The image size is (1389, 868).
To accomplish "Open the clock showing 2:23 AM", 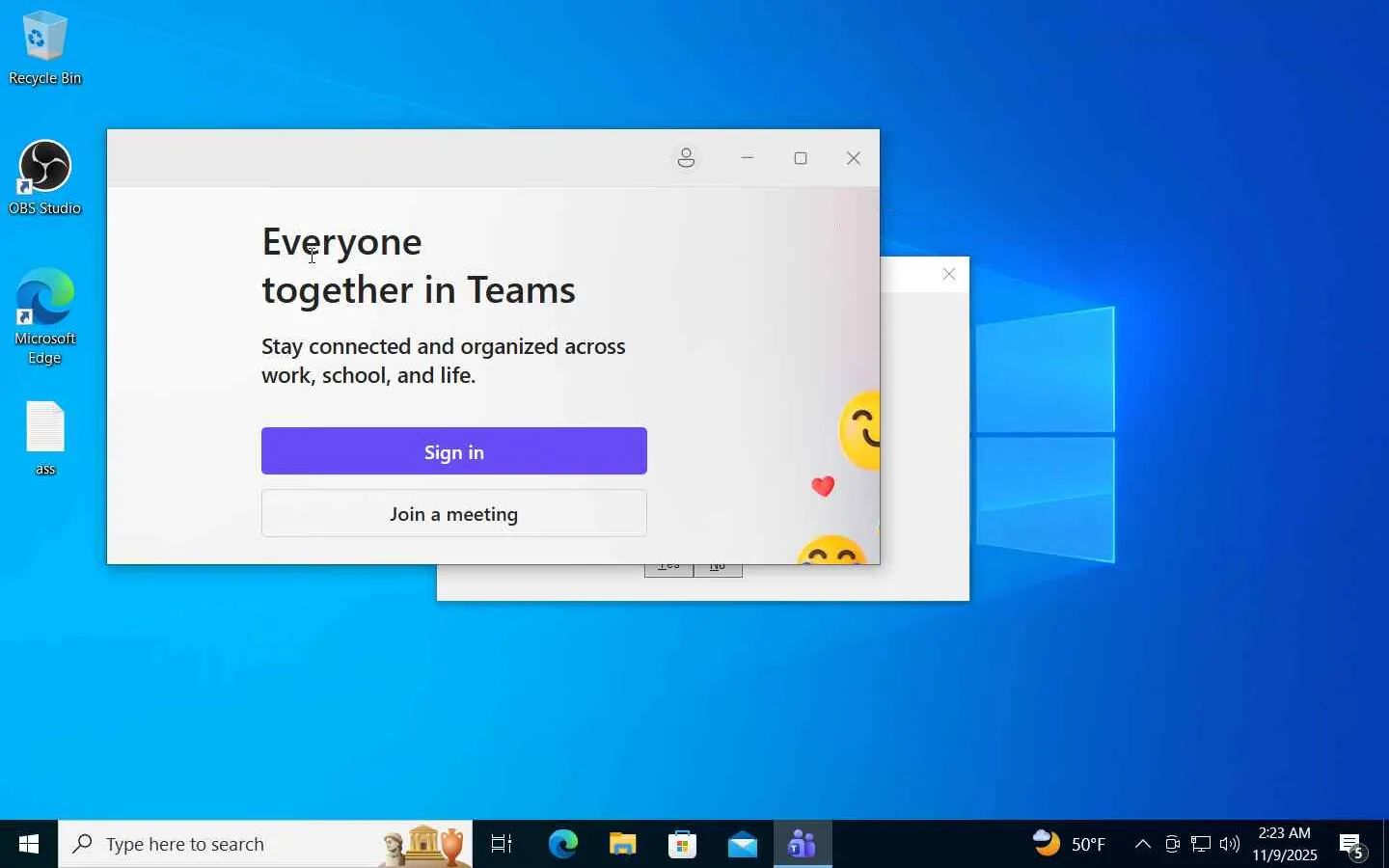I will point(1286,845).
